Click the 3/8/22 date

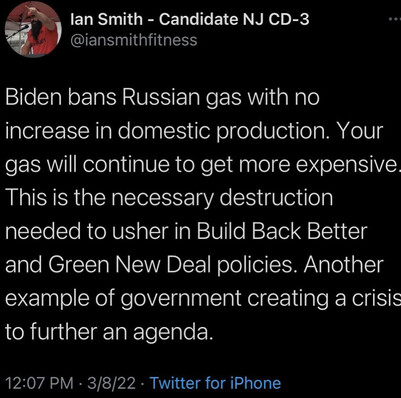pos(111,383)
